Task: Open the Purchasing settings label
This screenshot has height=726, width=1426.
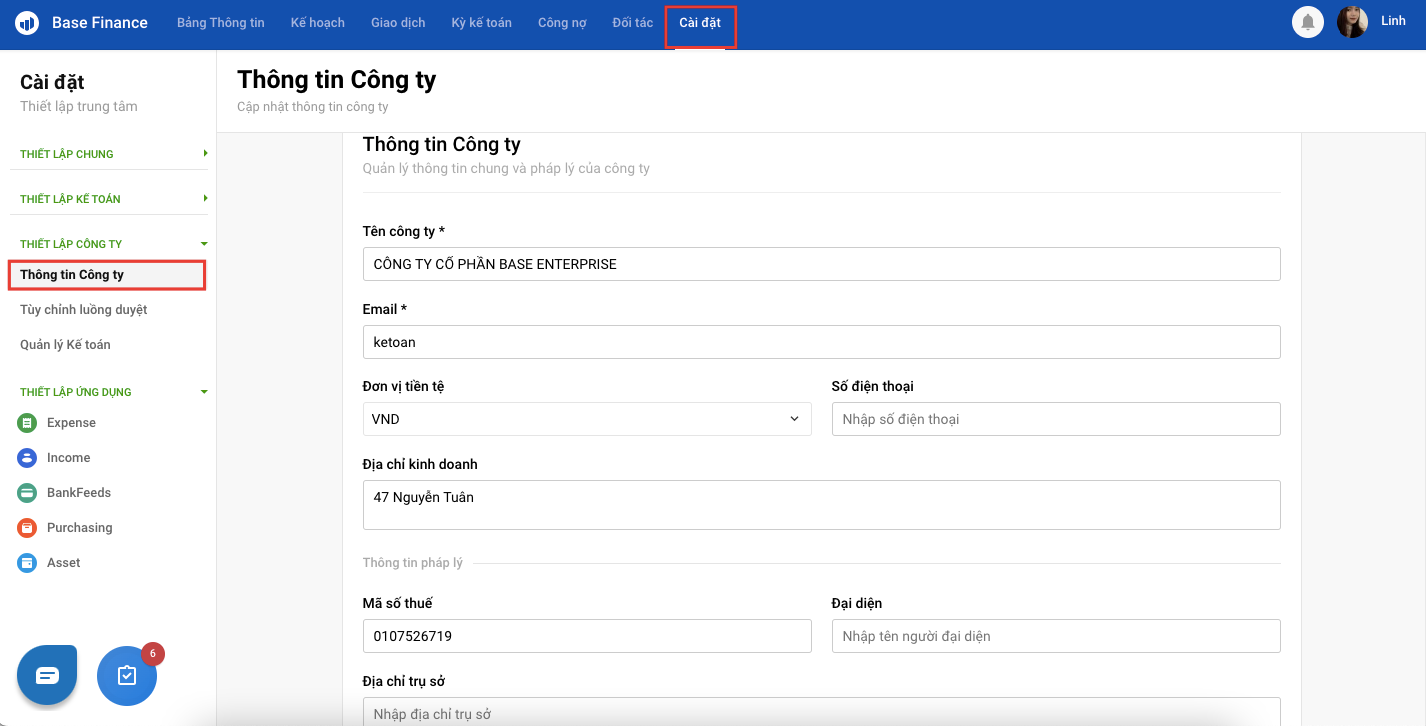Action: point(79,528)
